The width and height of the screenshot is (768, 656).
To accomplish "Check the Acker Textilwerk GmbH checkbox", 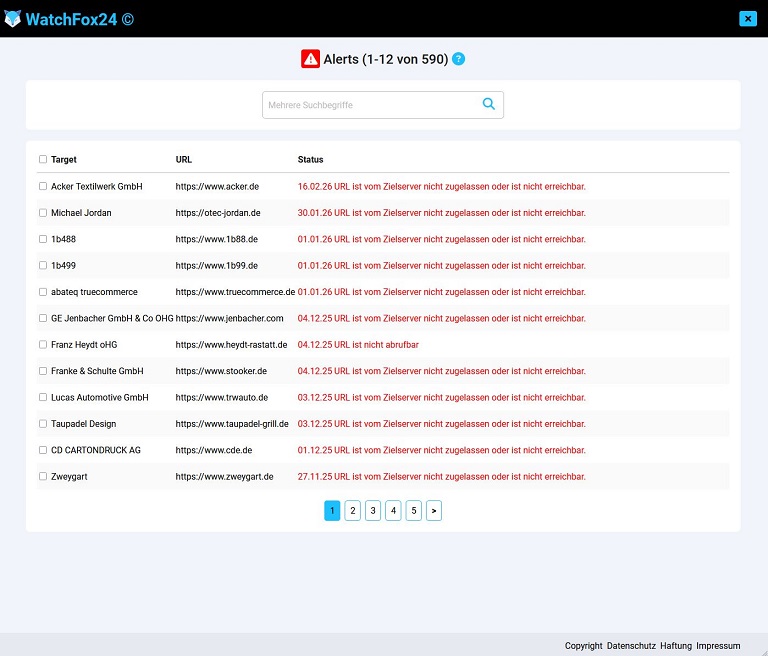I will click(x=43, y=186).
